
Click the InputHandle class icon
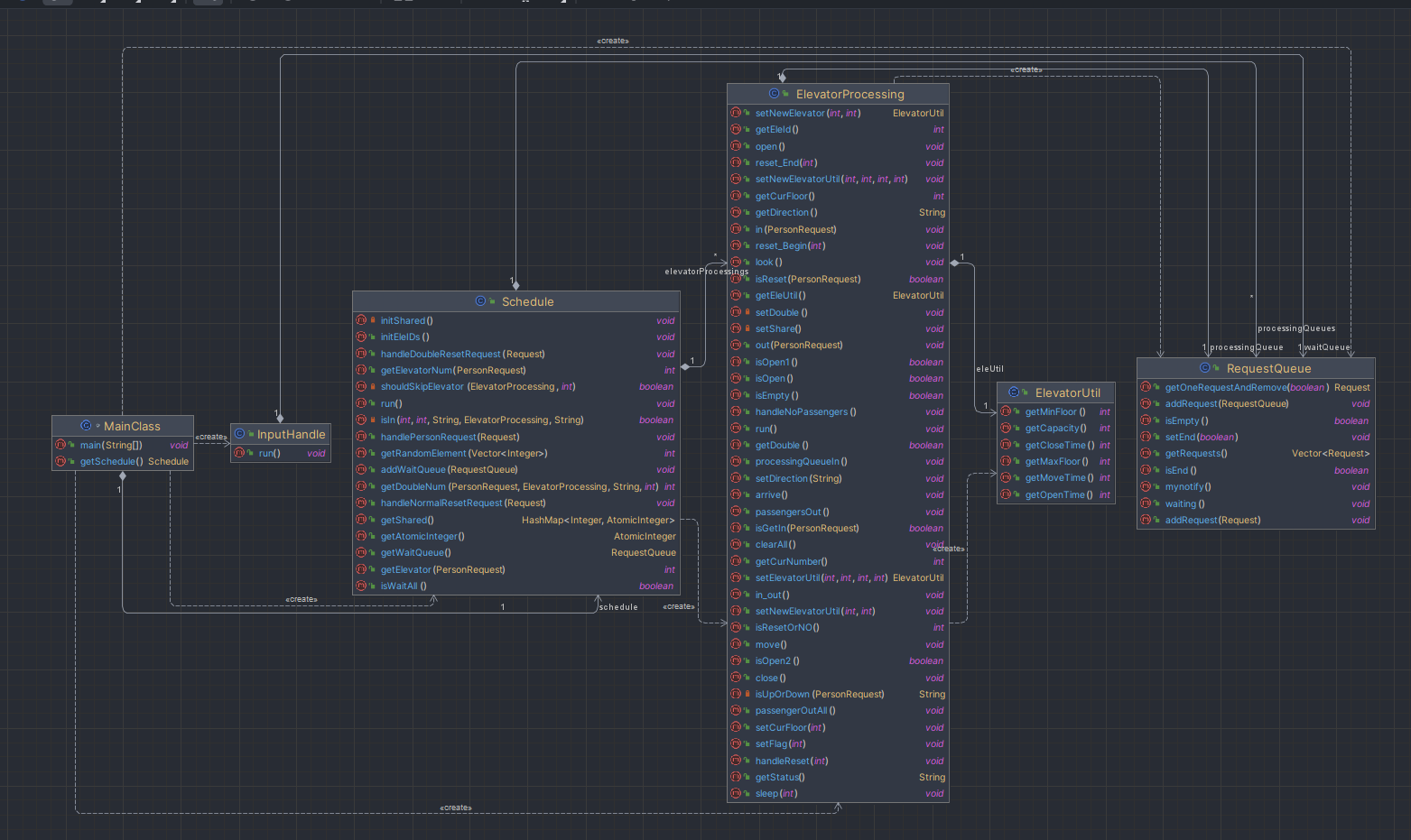coord(239,434)
